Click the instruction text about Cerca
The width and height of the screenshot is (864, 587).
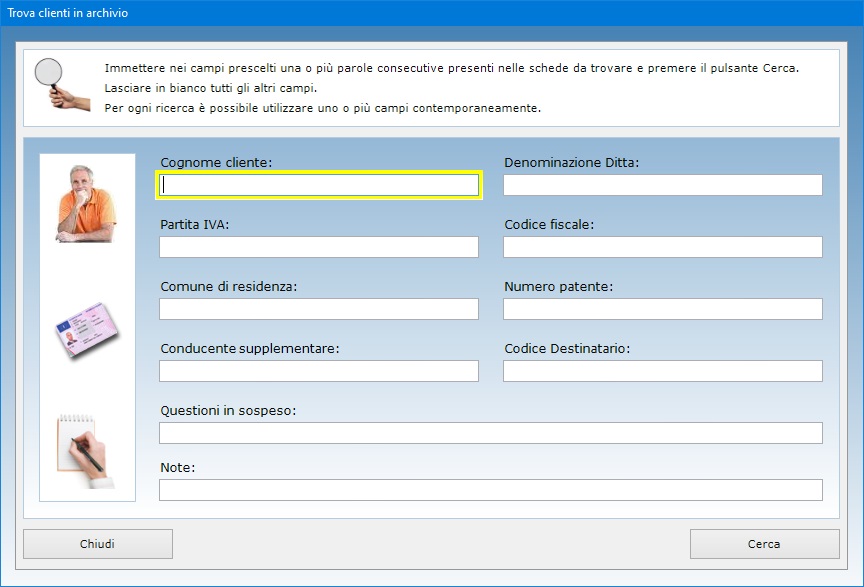point(452,68)
